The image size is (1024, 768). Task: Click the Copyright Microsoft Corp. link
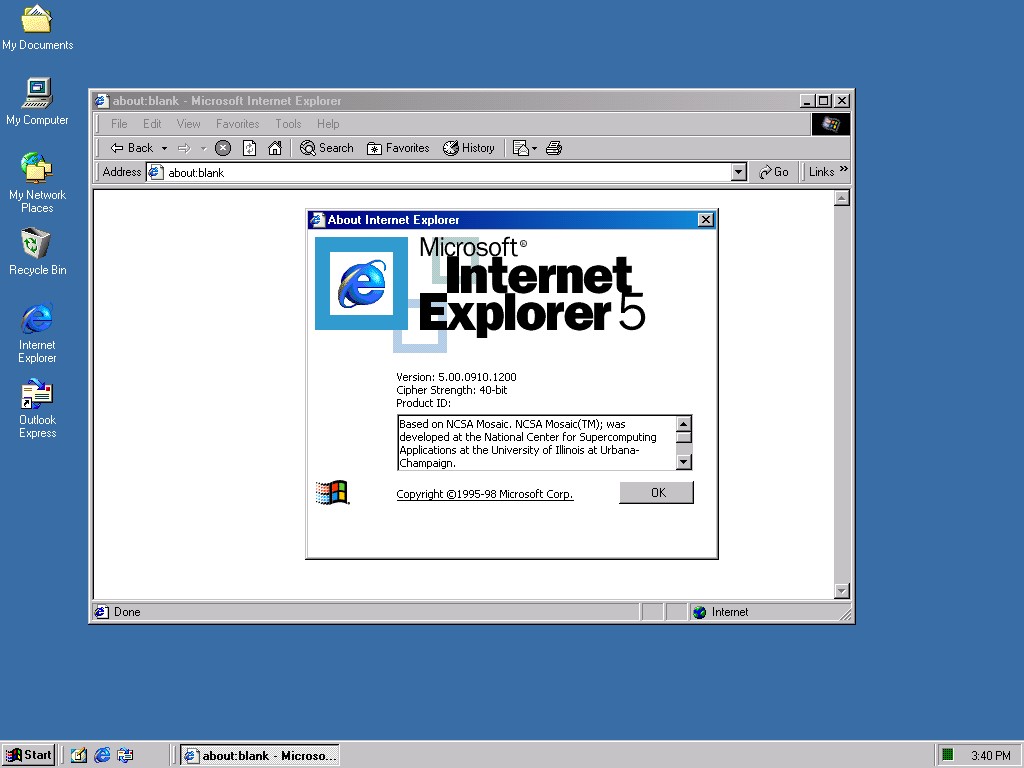point(485,494)
